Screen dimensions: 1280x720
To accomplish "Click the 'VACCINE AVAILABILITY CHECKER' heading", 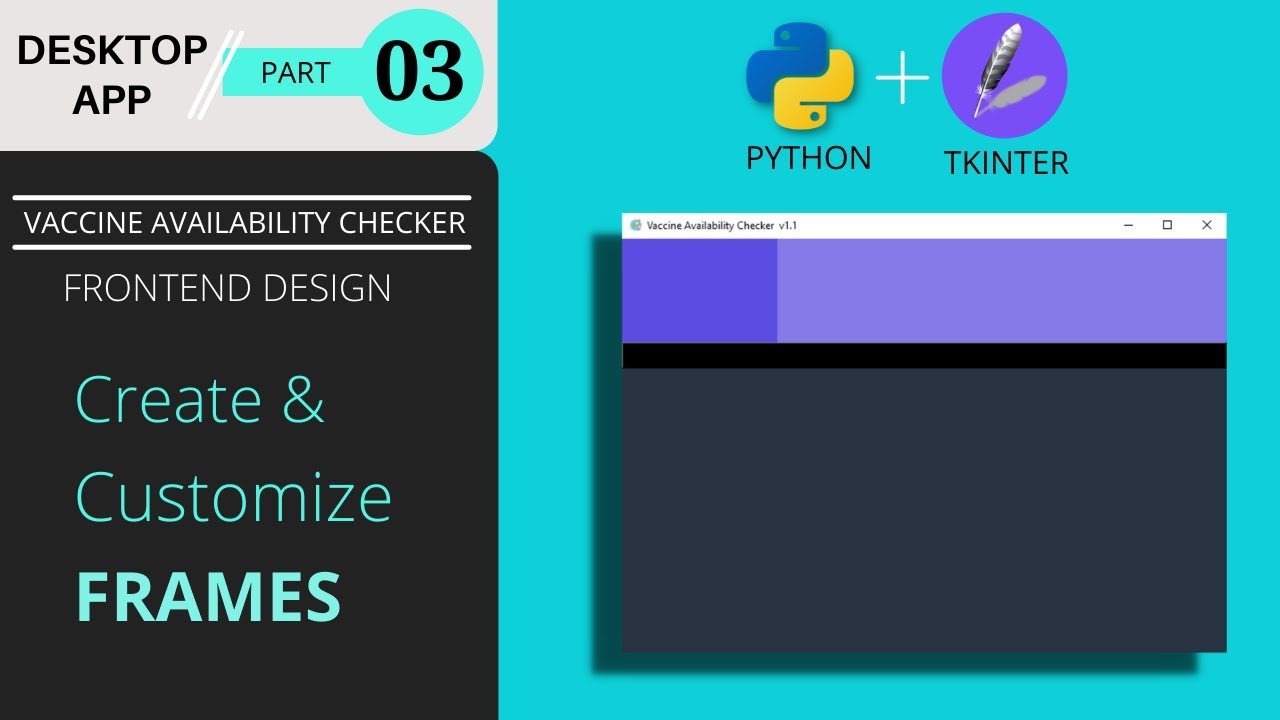I will 245,223.
